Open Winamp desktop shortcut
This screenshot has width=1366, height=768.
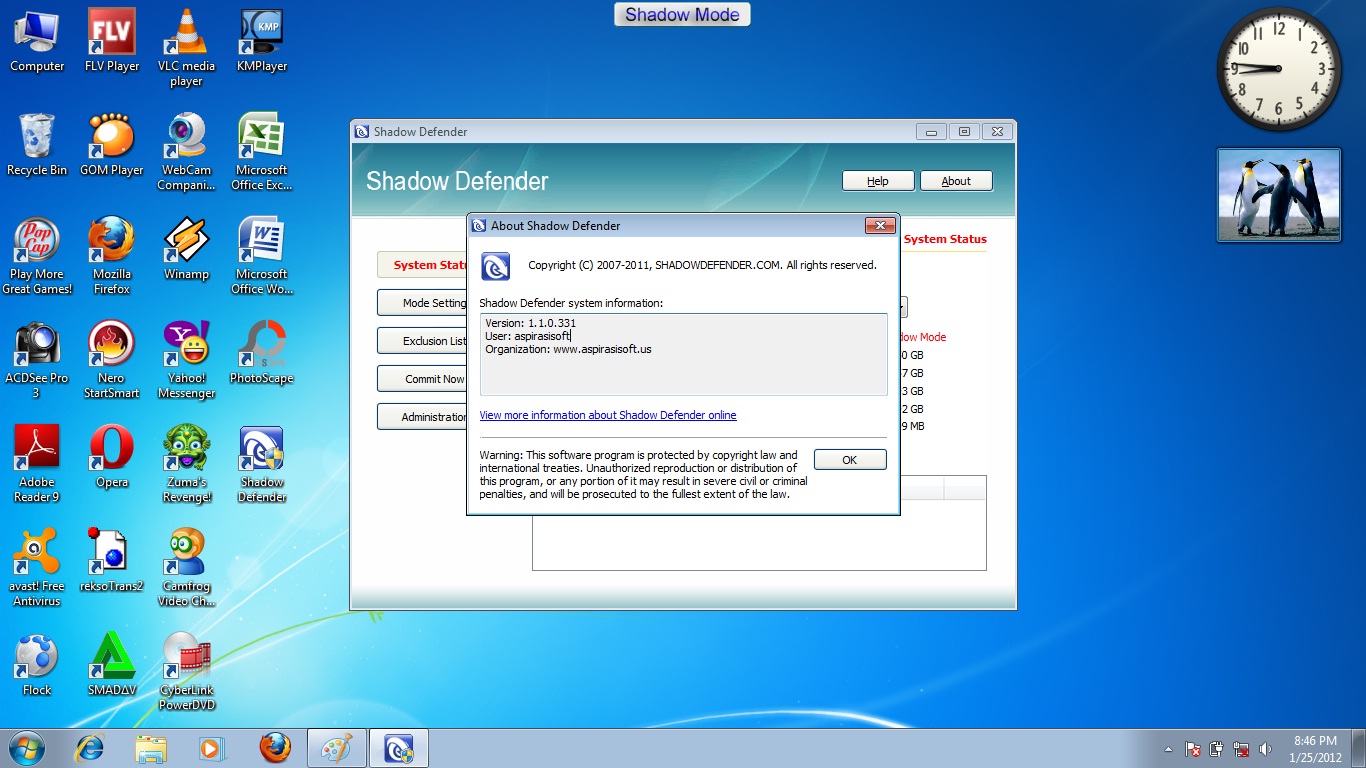[186, 249]
